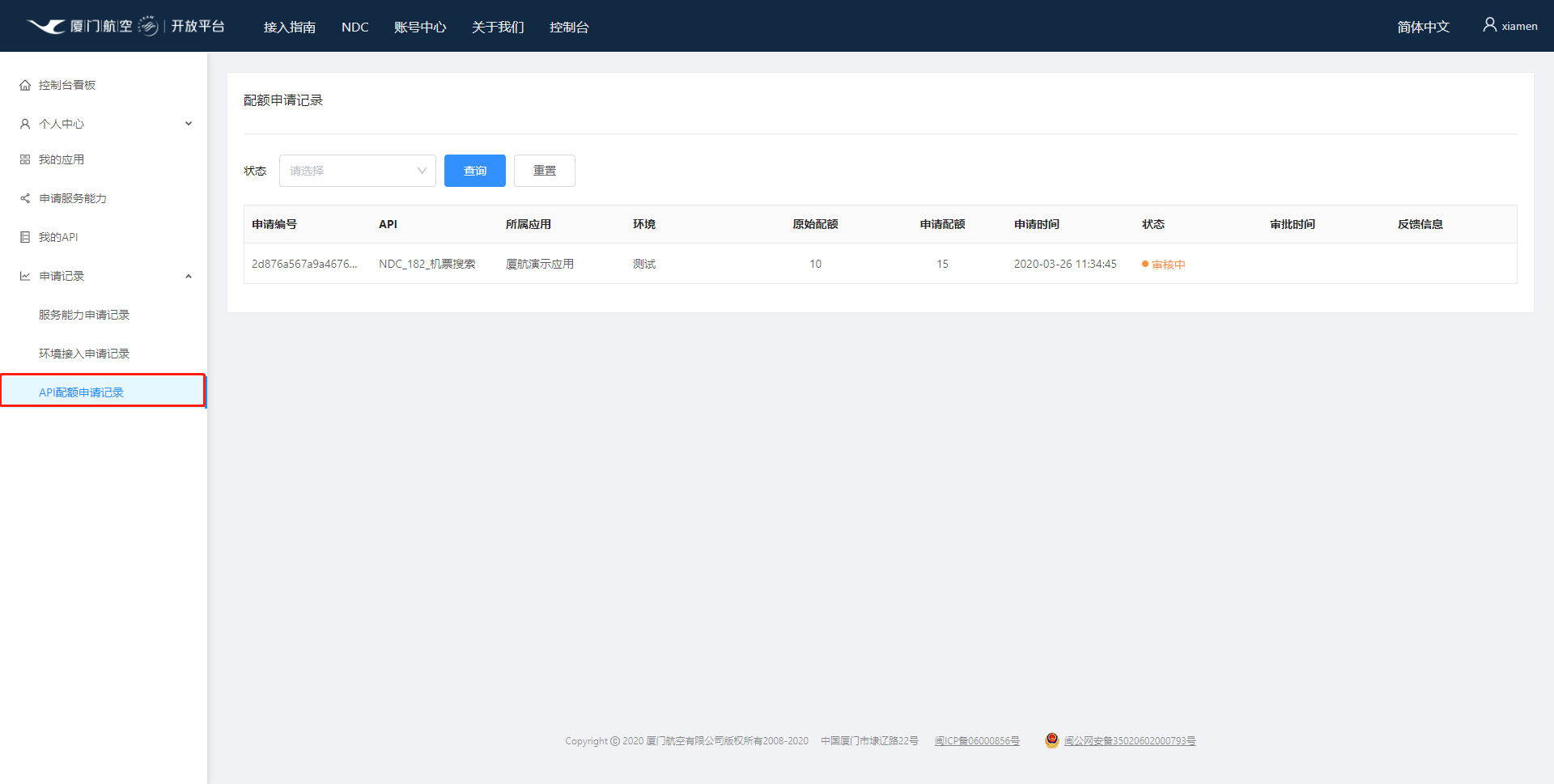Click the 测试 environment cell
1554x784 pixels.
644,264
